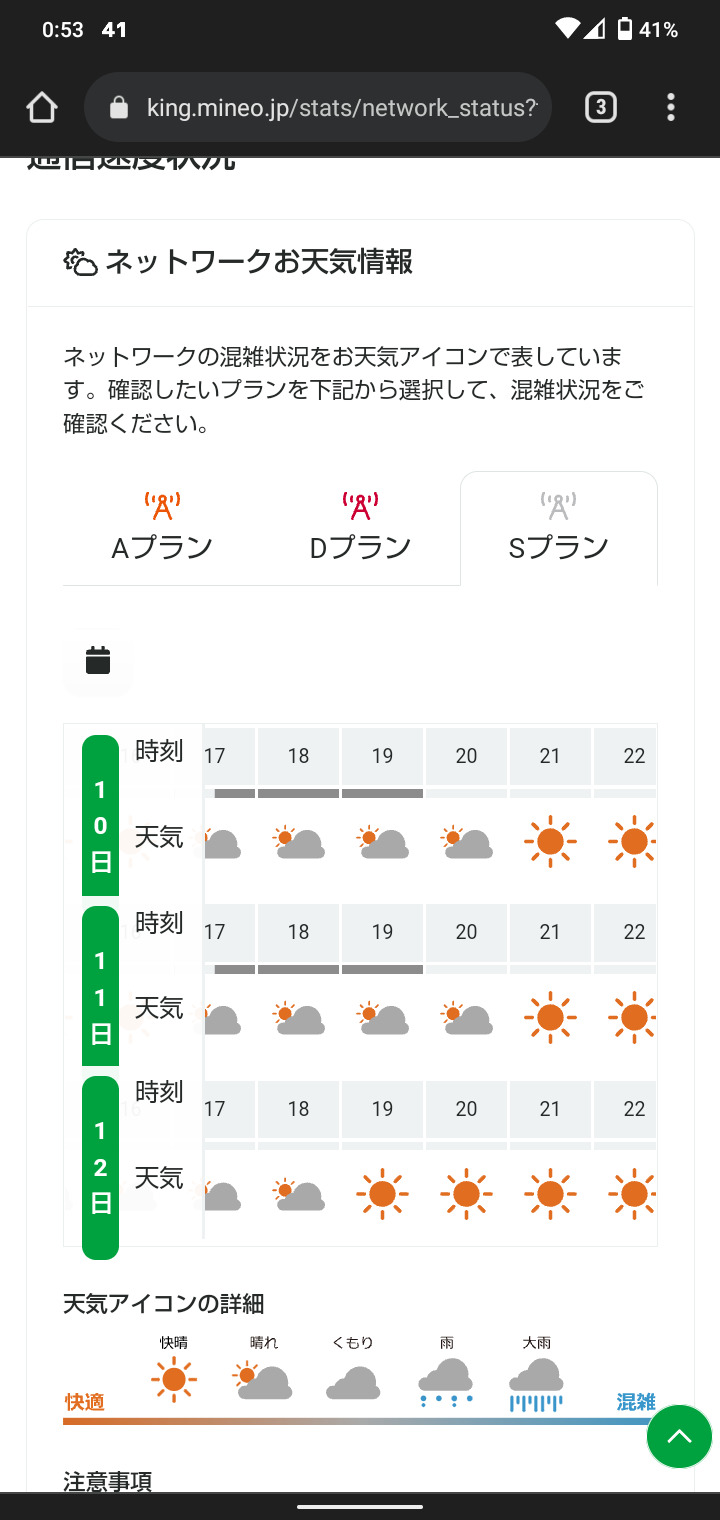Select the Sプラン tab
The width and height of the screenshot is (720, 1520).
[558, 528]
